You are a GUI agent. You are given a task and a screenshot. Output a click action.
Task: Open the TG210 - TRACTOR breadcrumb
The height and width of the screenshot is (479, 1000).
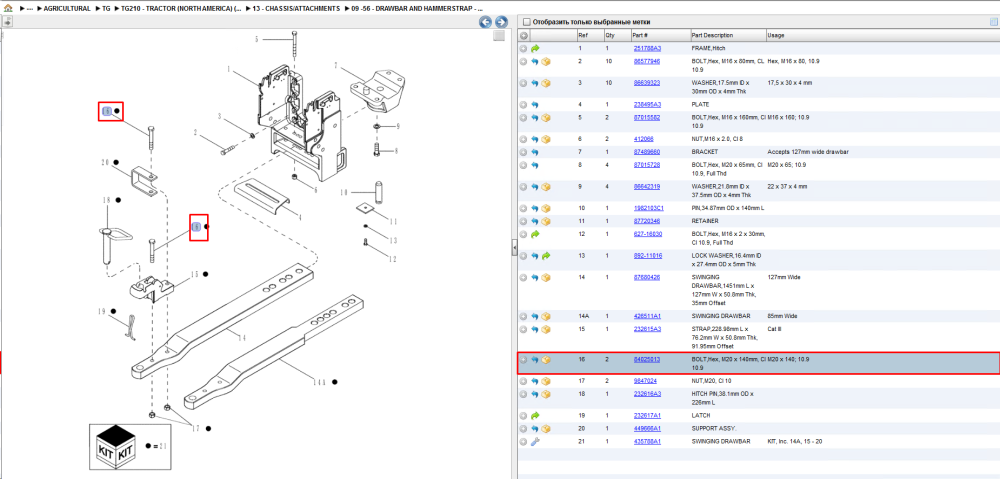(180, 9)
